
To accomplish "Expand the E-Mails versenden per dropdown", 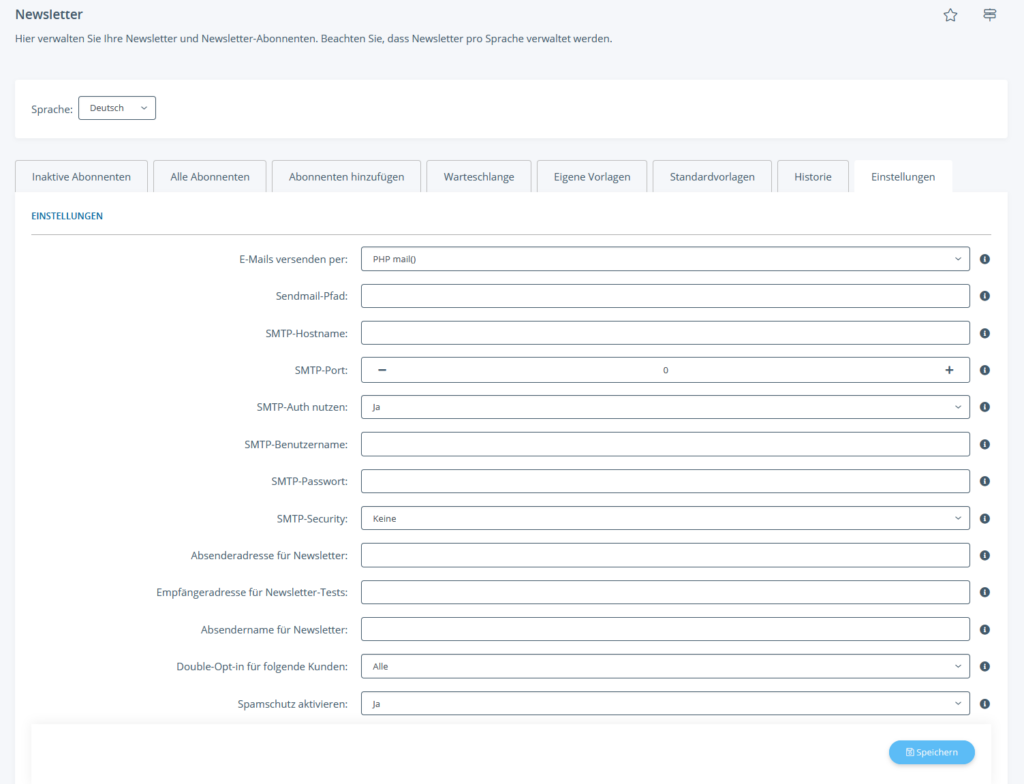I will (665, 259).
